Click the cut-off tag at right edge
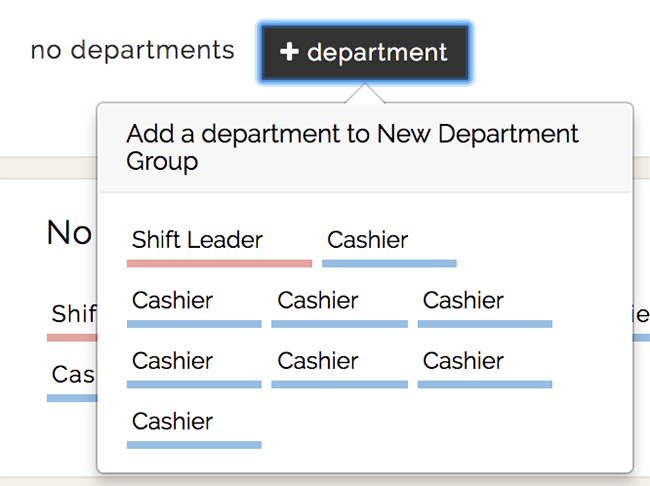The image size is (650, 486). (640, 315)
